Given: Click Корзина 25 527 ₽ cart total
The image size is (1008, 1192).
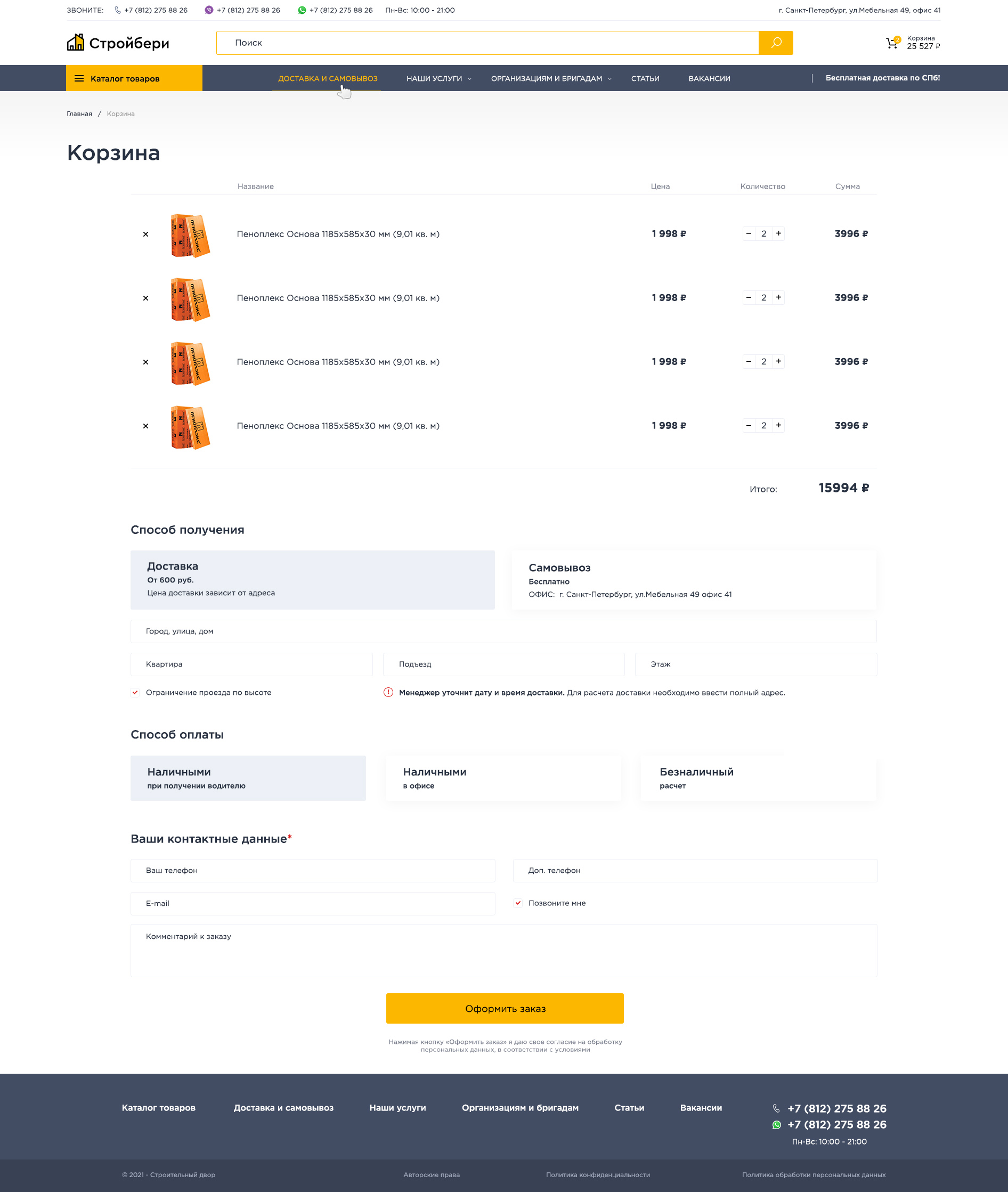Looking at the screenshot, I should (923, 43).
